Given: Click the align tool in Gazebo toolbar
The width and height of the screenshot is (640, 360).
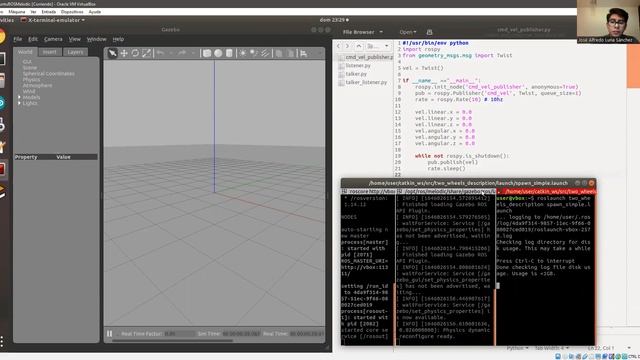Looking at the screenshot, I should point(304,53).
